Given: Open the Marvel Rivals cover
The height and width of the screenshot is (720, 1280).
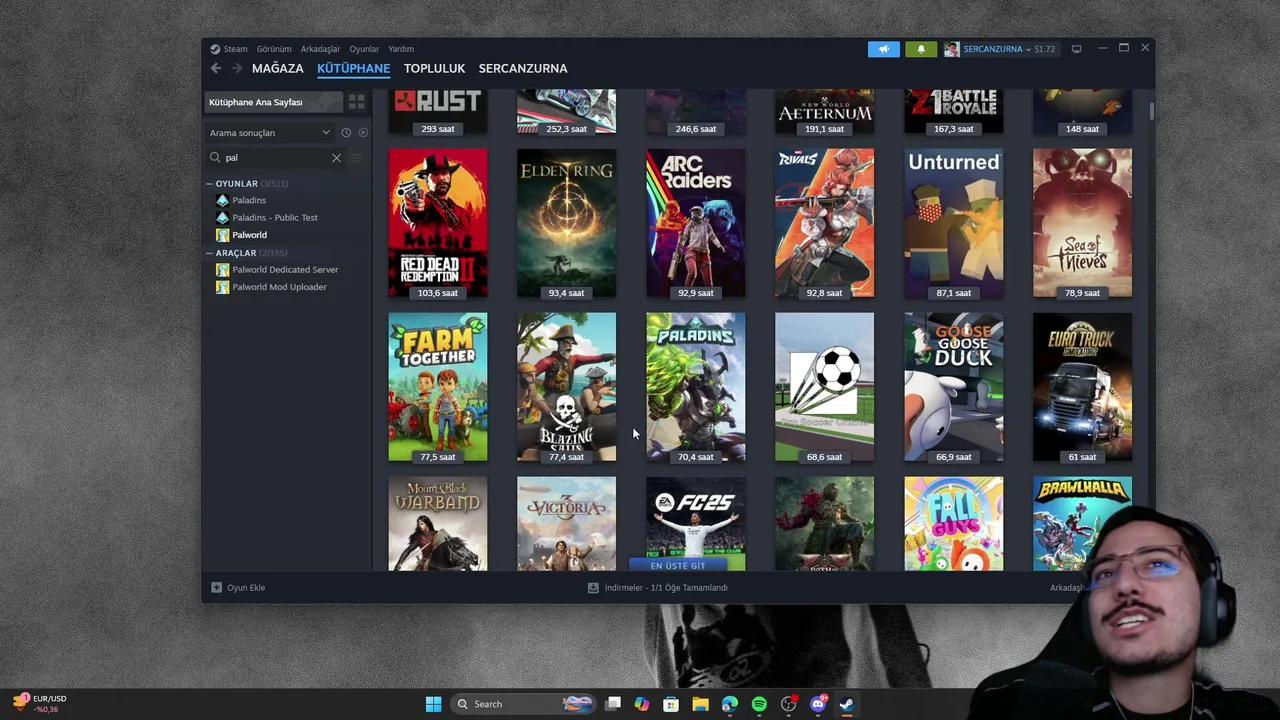Looking at the screenshot, I should [824, 223].
